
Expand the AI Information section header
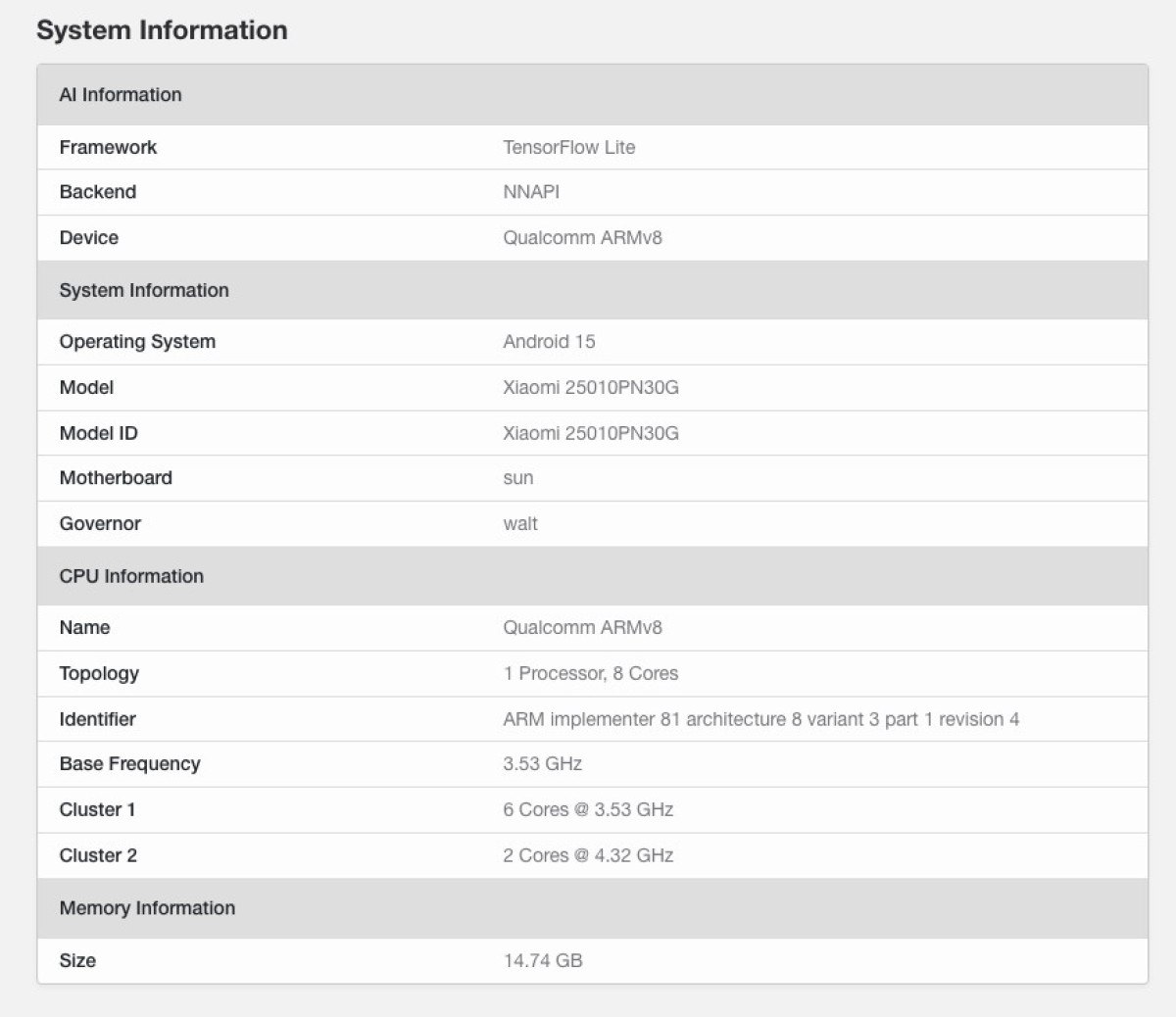click(x=121, y=95)
